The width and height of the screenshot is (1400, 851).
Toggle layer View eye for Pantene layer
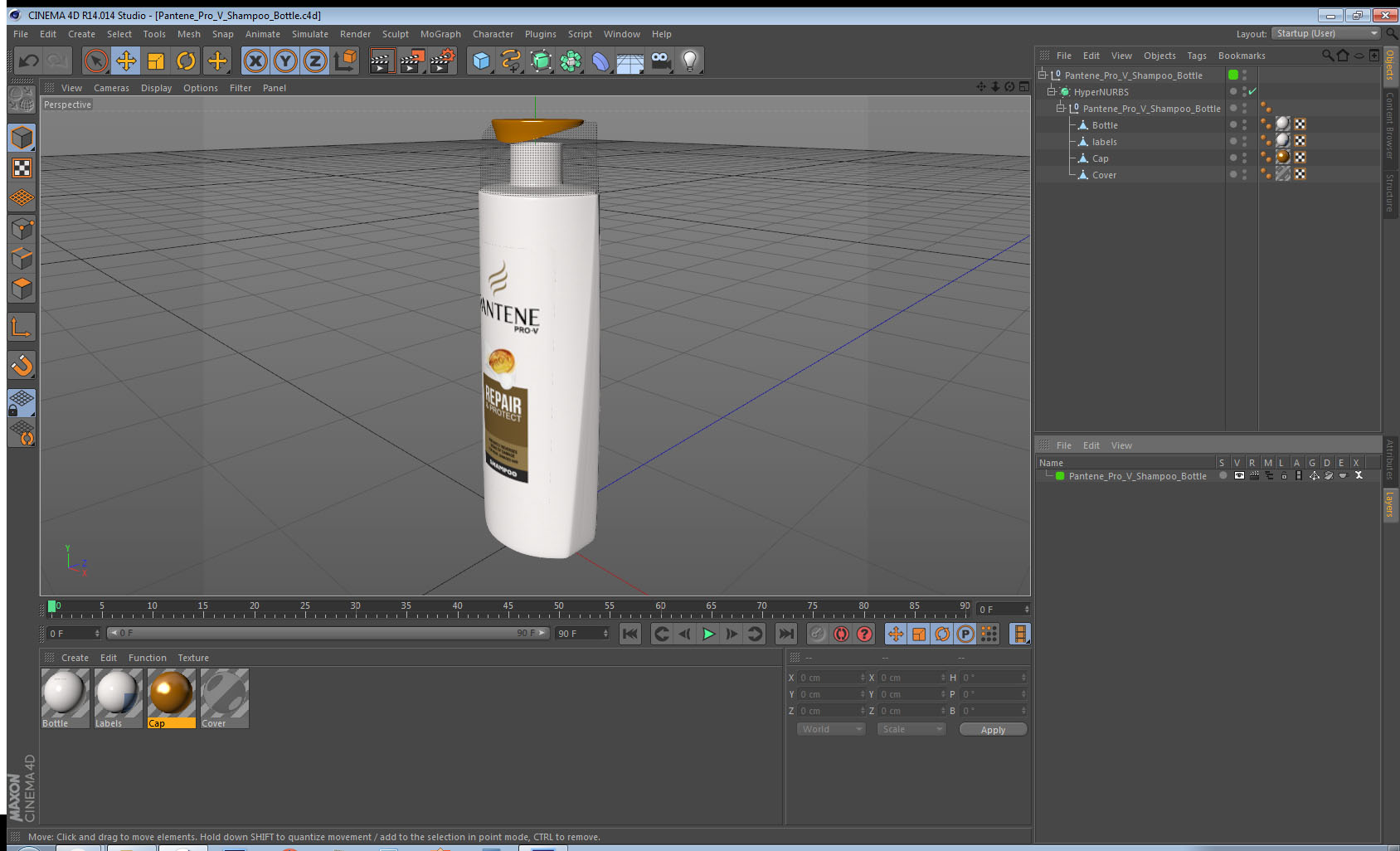tap(1239, 476)
